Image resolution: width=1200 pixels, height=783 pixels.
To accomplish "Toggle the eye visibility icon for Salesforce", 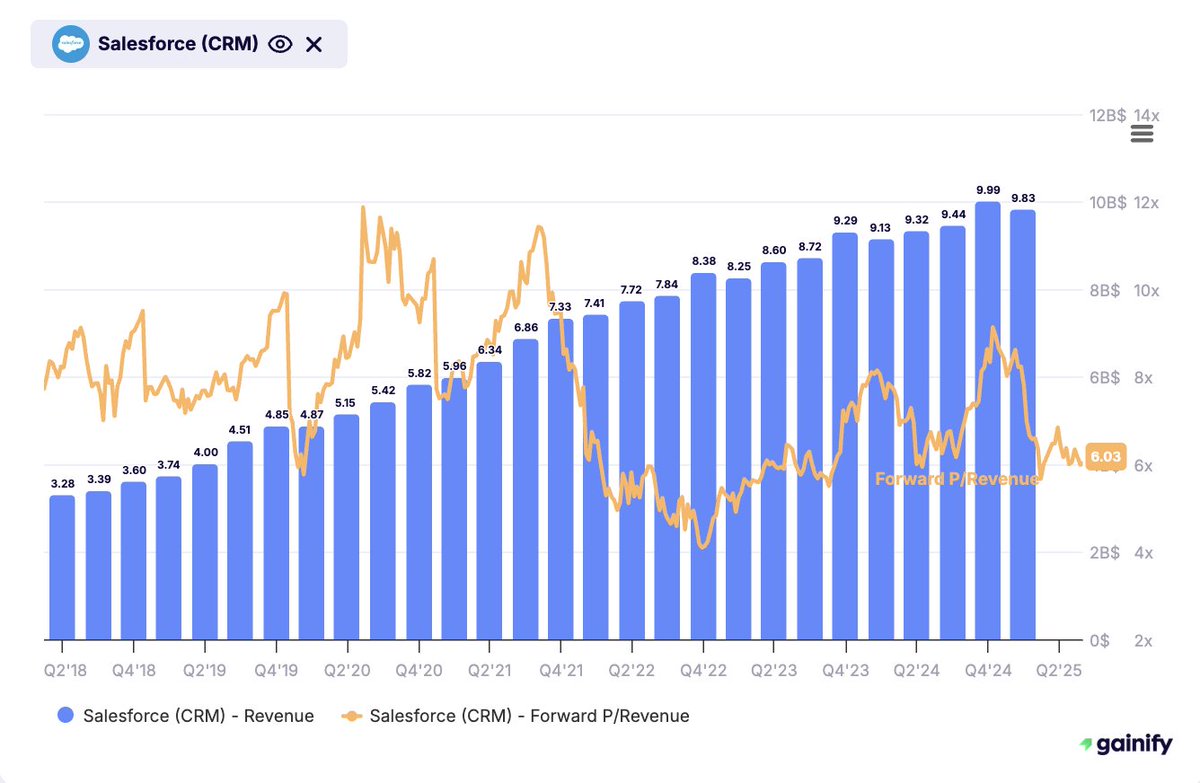I will [x=280, y=44].
